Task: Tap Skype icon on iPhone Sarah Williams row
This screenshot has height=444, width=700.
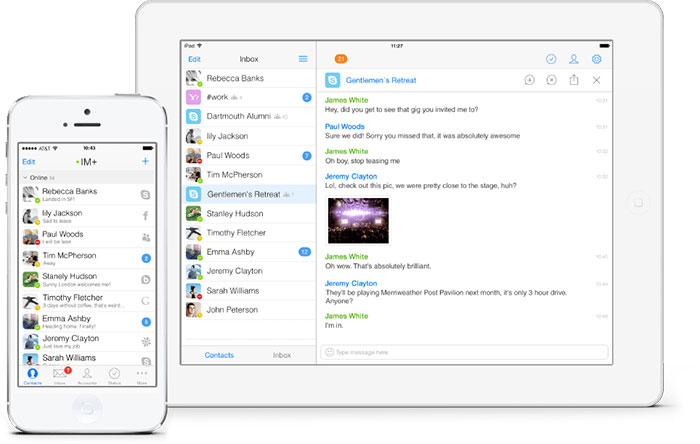Action: pos(146,361)
